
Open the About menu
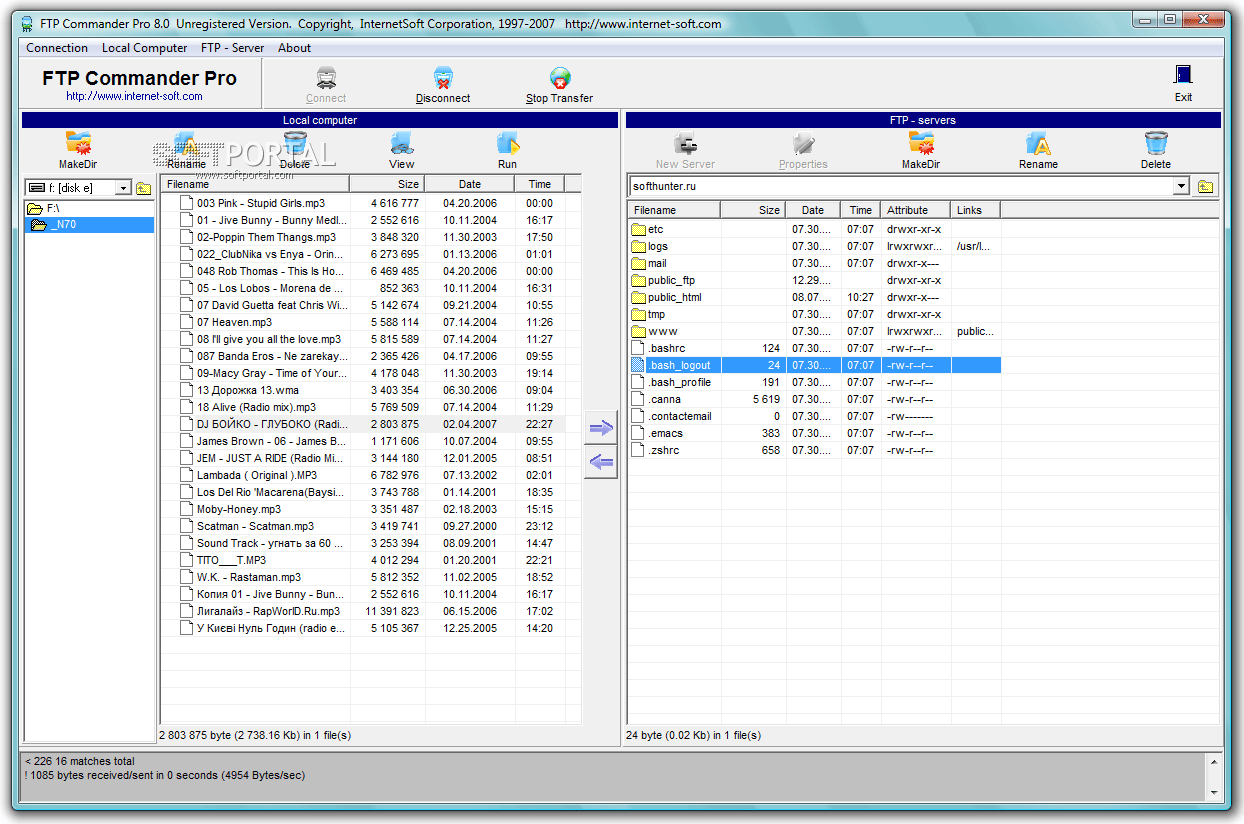tap(295, 48)
